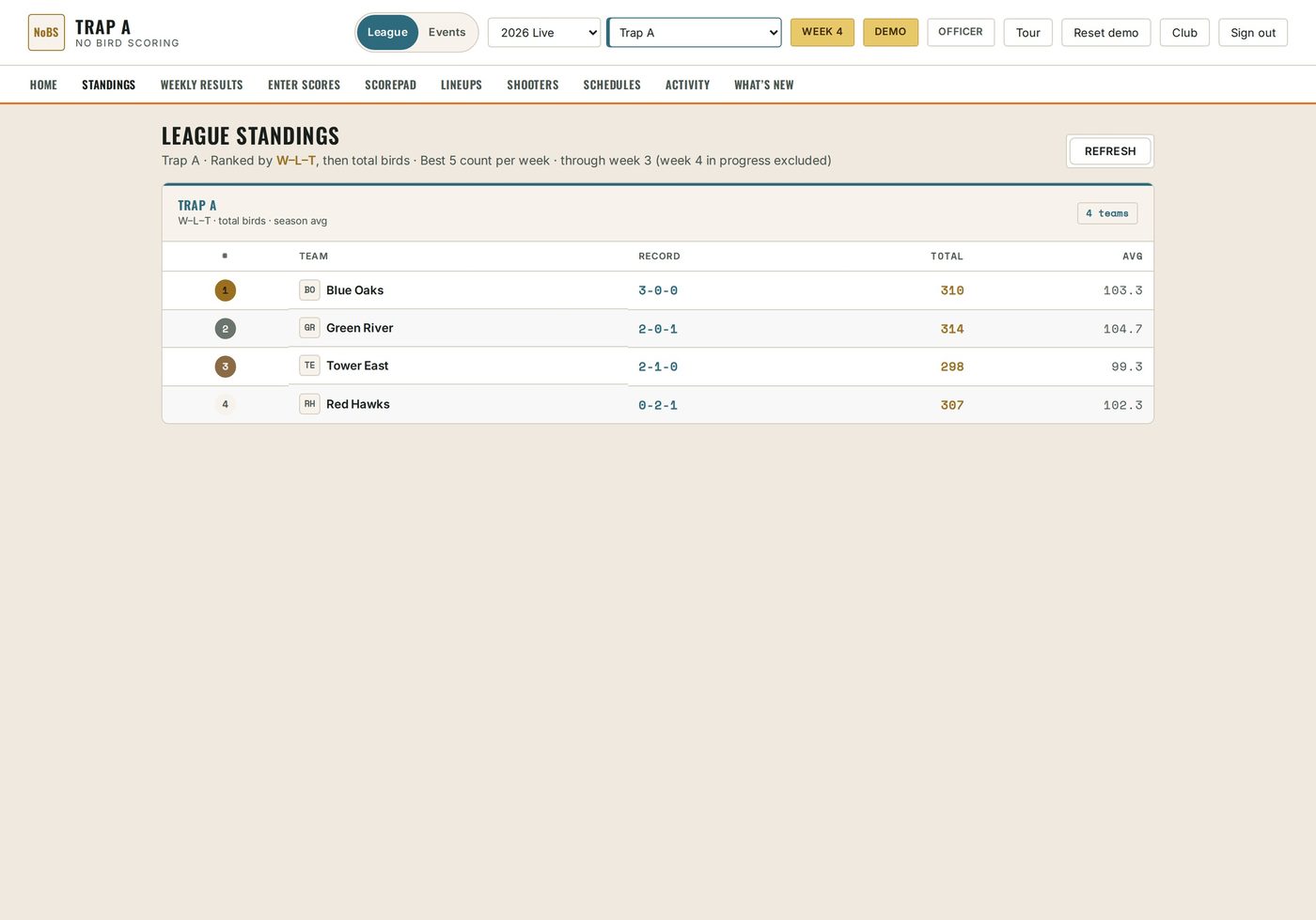
Task: Open the Scorepad tab
Action: (390, 85)
